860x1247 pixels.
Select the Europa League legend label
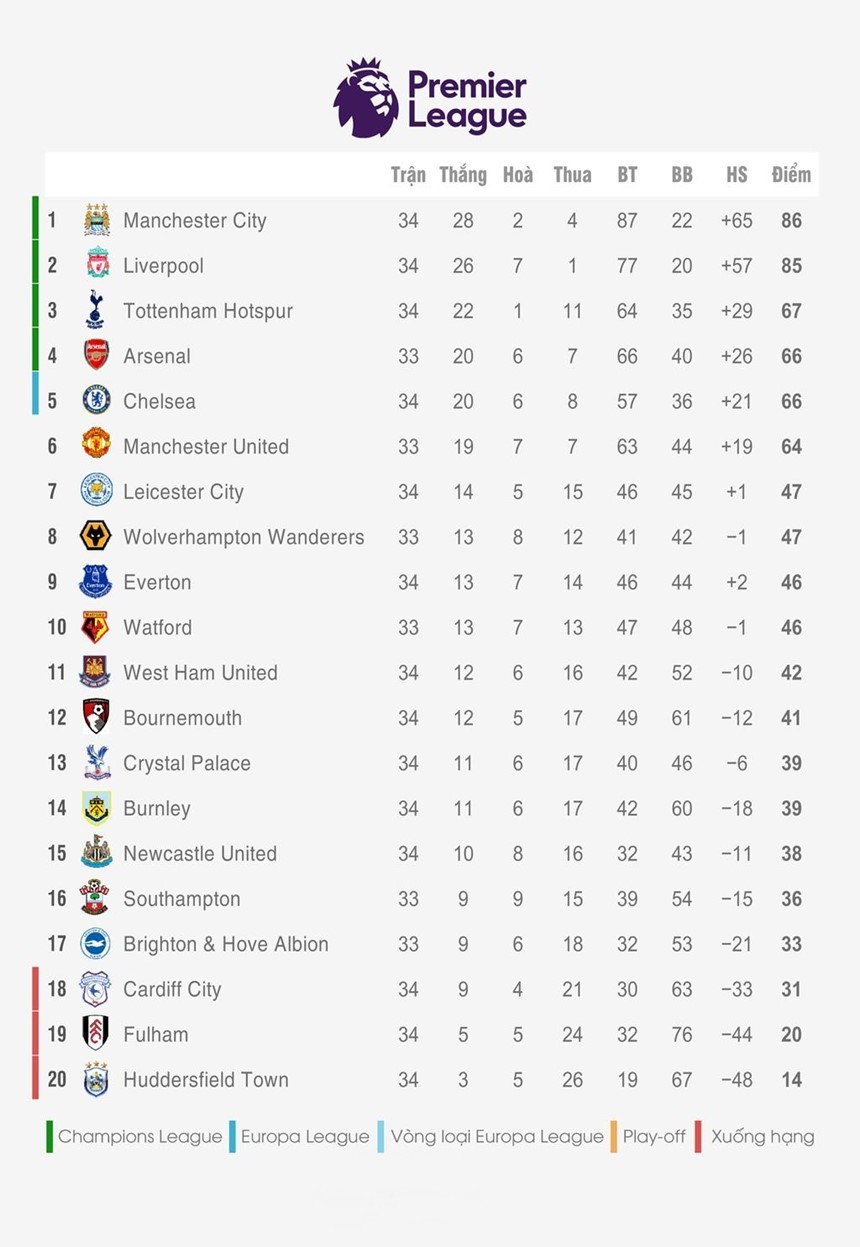[305, 1137]
